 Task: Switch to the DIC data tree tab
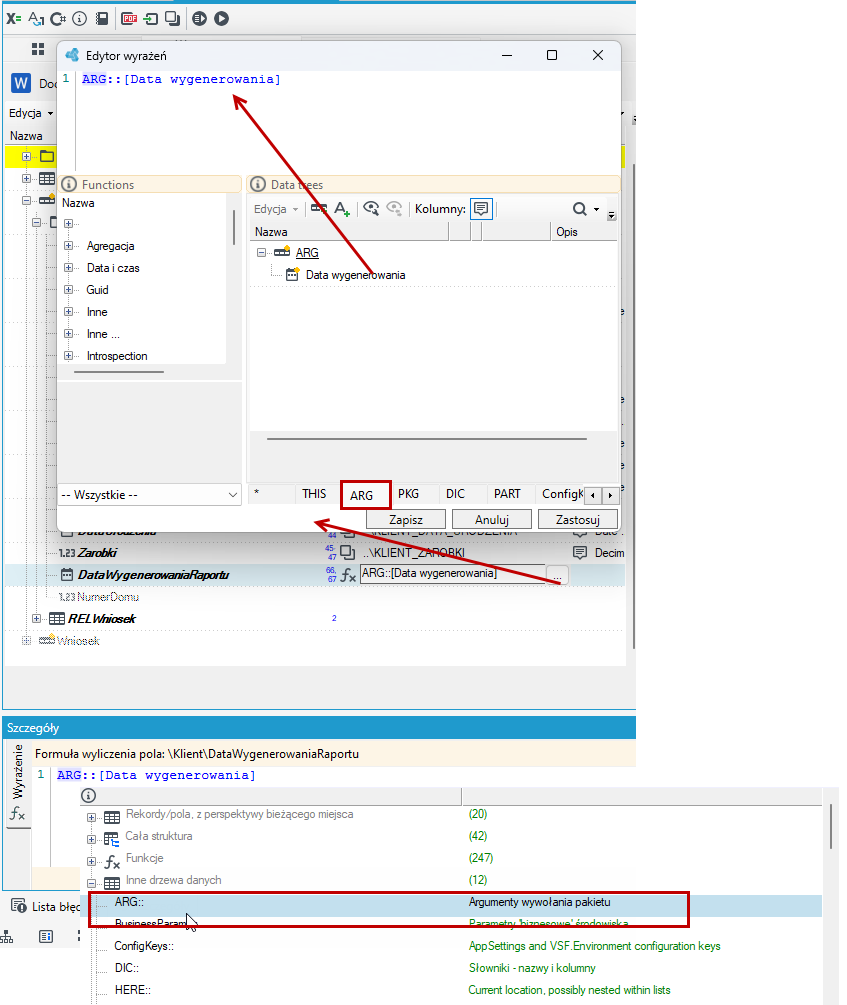click(455, 494)
